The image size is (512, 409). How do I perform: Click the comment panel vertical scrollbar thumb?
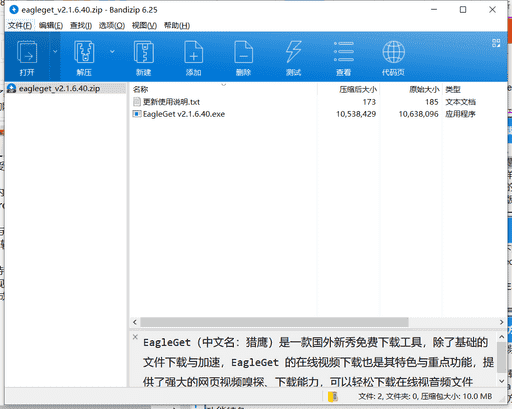pos(502,357)
